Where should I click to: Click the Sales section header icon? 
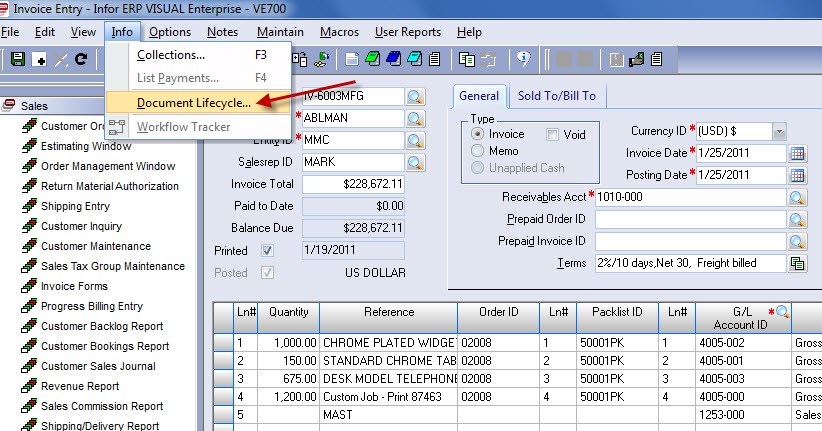tap(8, 105)
